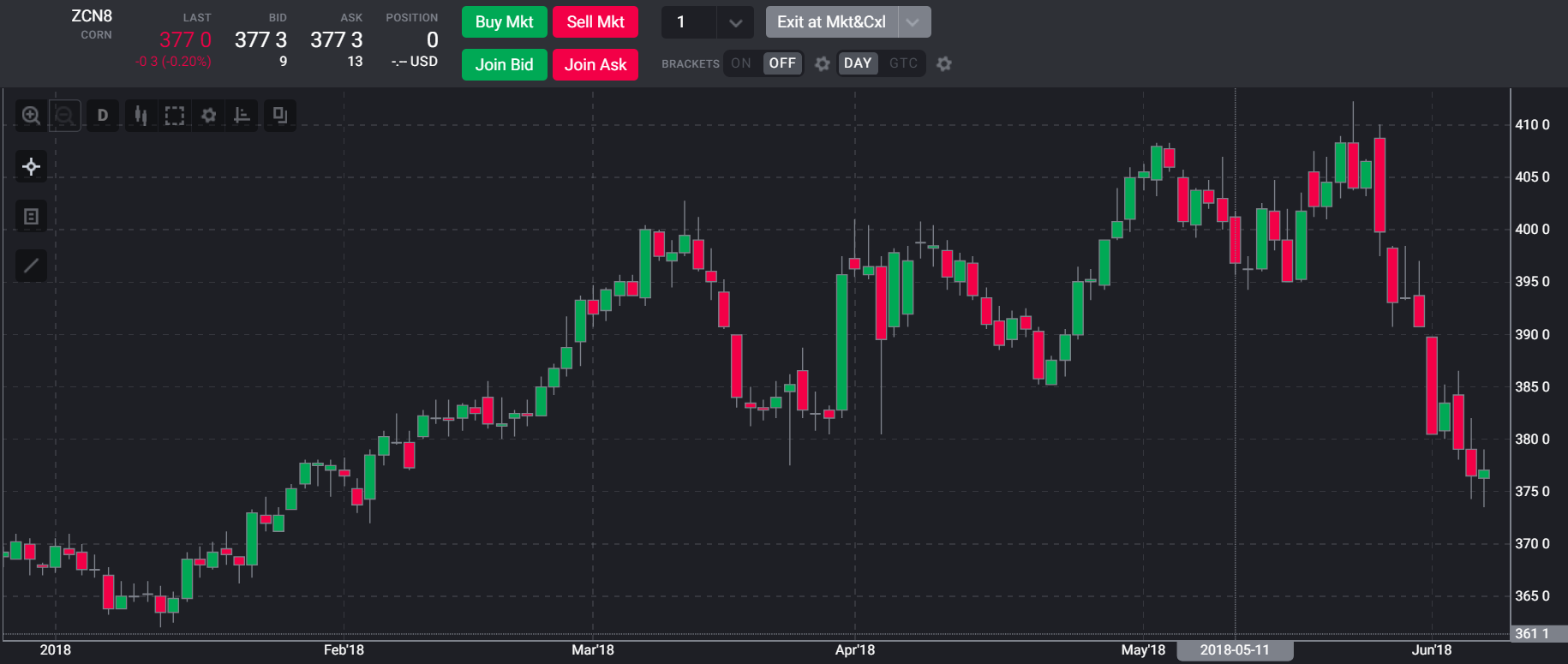Click the 385 0 price axis label
The width and height of the screenshot is (1568, 664).
pyautogui.click(x=1532, y=387)
